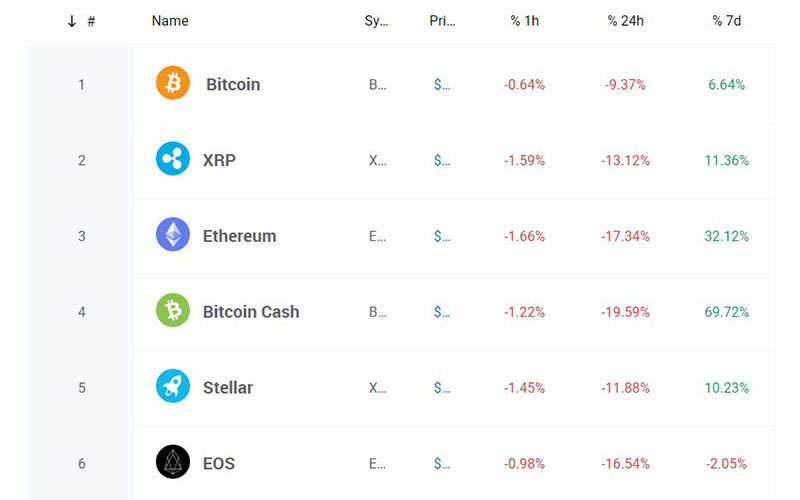800x500 pixels.
Task: Click the black EOS logo icon
Action: click(173, 463)
